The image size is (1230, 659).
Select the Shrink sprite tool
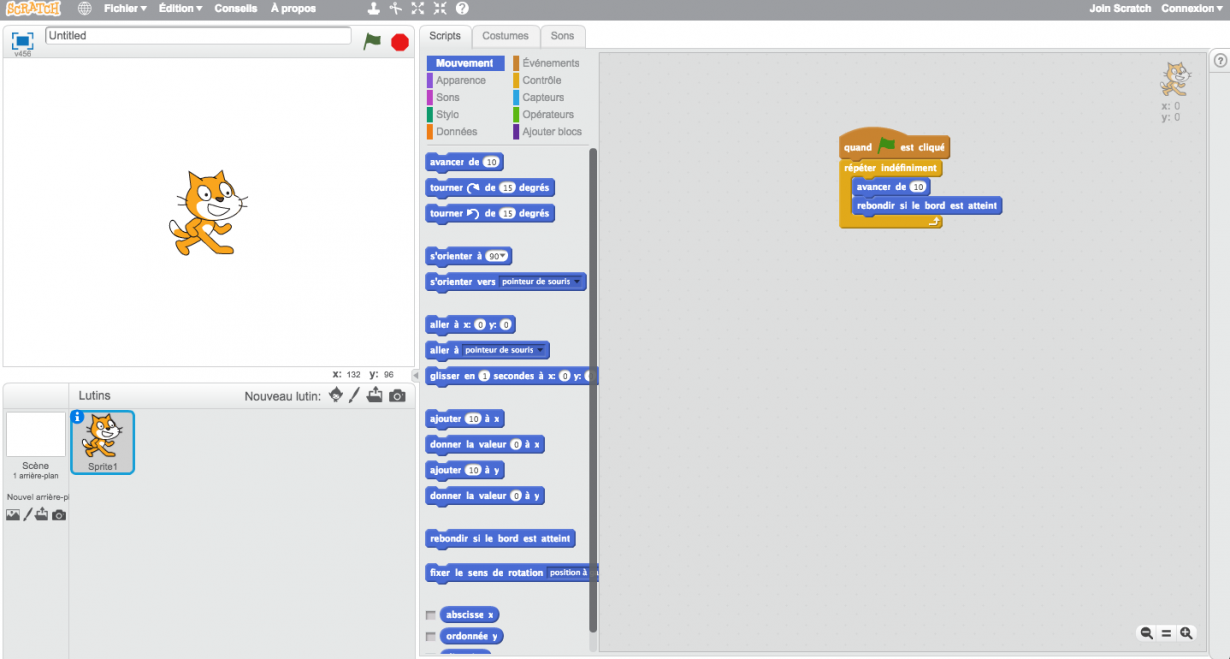[x=440, y=8]
